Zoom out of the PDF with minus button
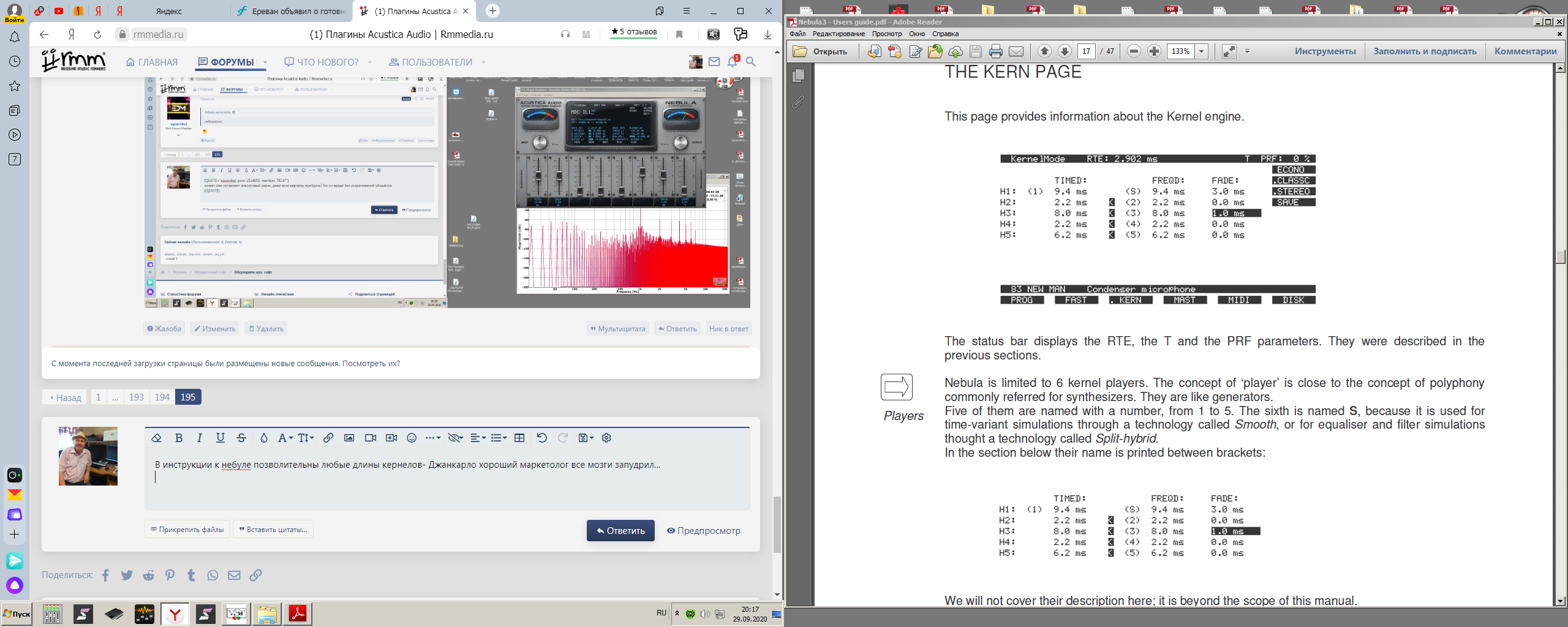The width and height of the screenshot is (1568, 627). coord(1134,51)
